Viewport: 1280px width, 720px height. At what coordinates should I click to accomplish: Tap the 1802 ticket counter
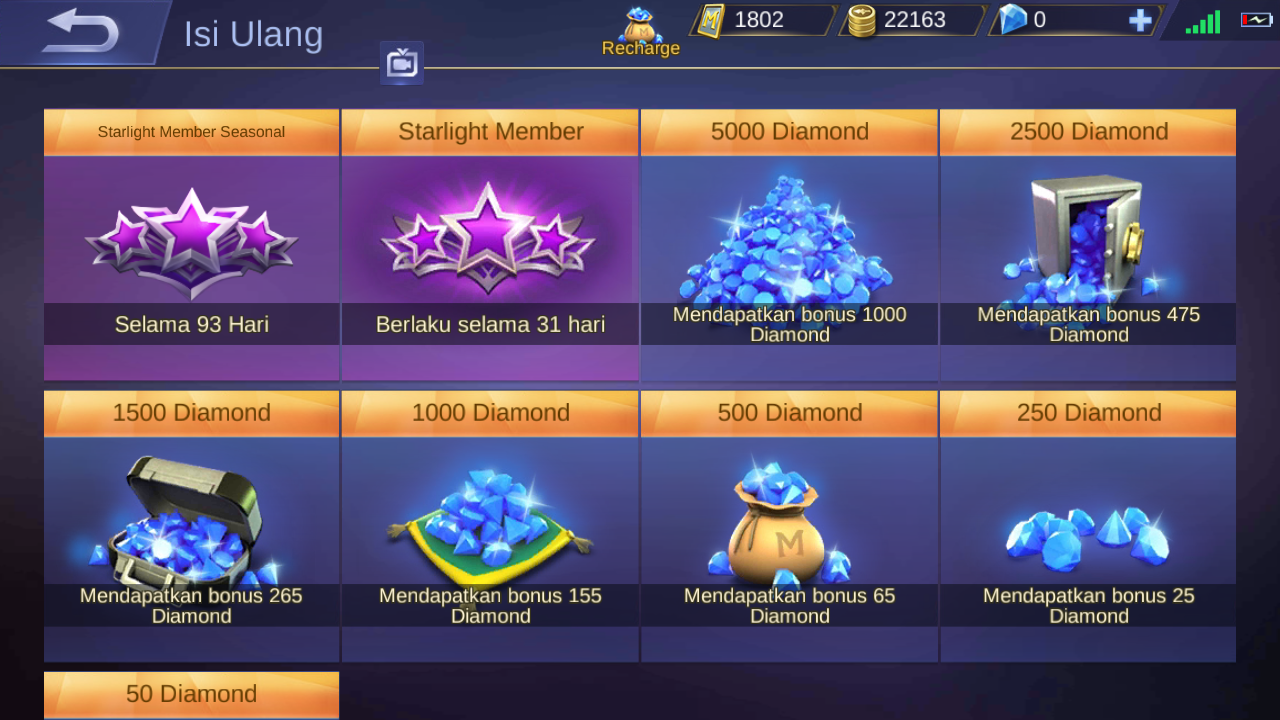coord(759,20)
